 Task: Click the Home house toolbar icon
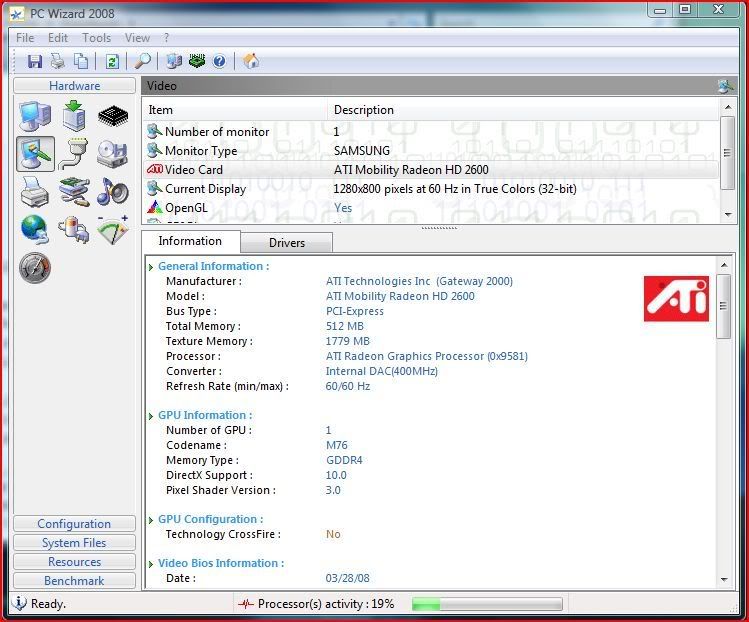pyautogui.click(x=251, y=62)
